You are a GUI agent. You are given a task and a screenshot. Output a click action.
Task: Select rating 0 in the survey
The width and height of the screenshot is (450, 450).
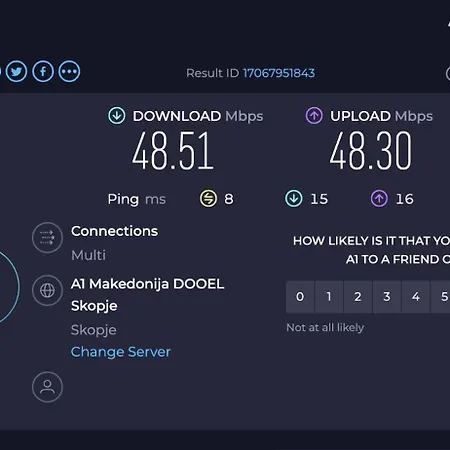(300, 297)
